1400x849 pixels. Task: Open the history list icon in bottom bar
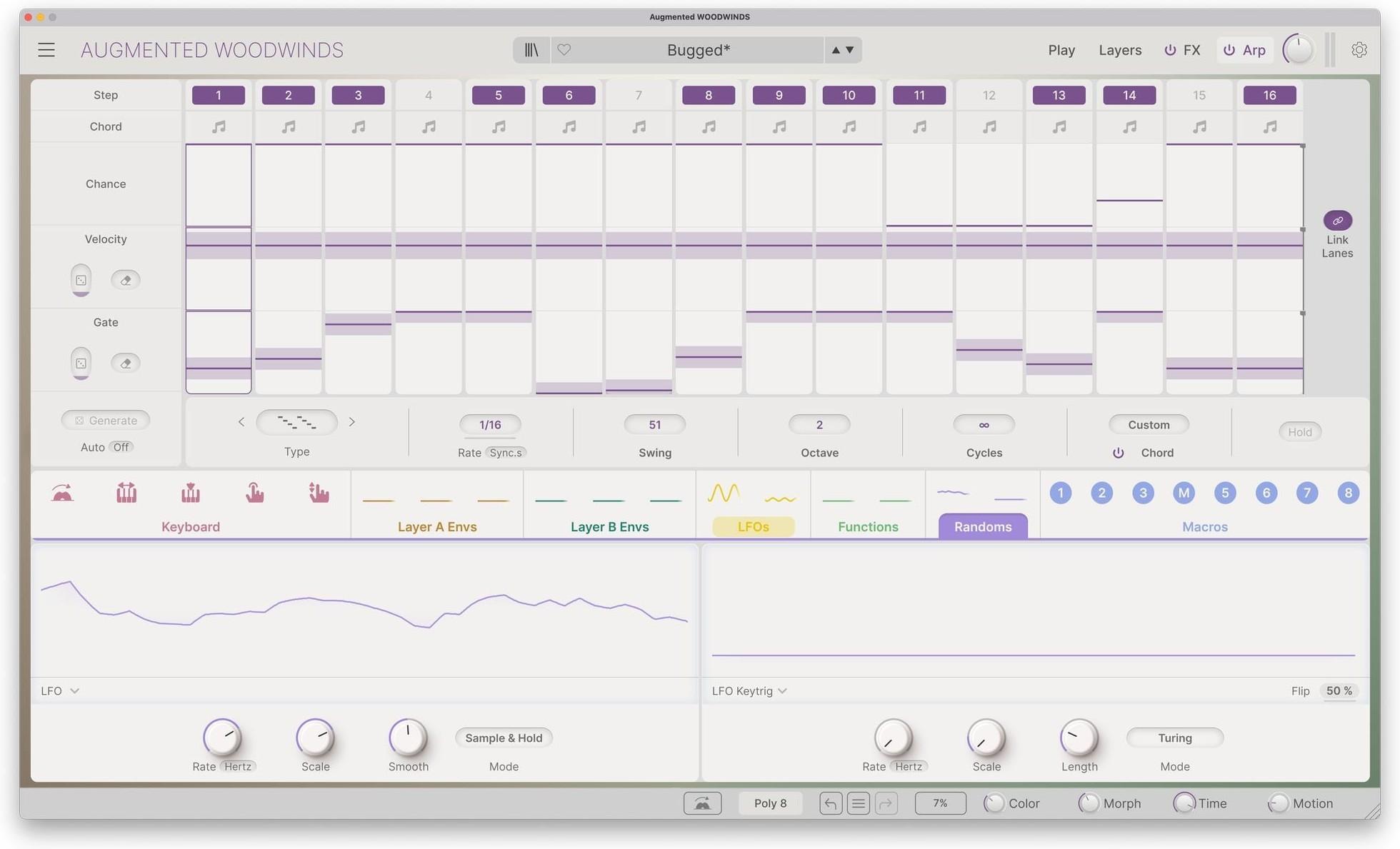point(858,803)
